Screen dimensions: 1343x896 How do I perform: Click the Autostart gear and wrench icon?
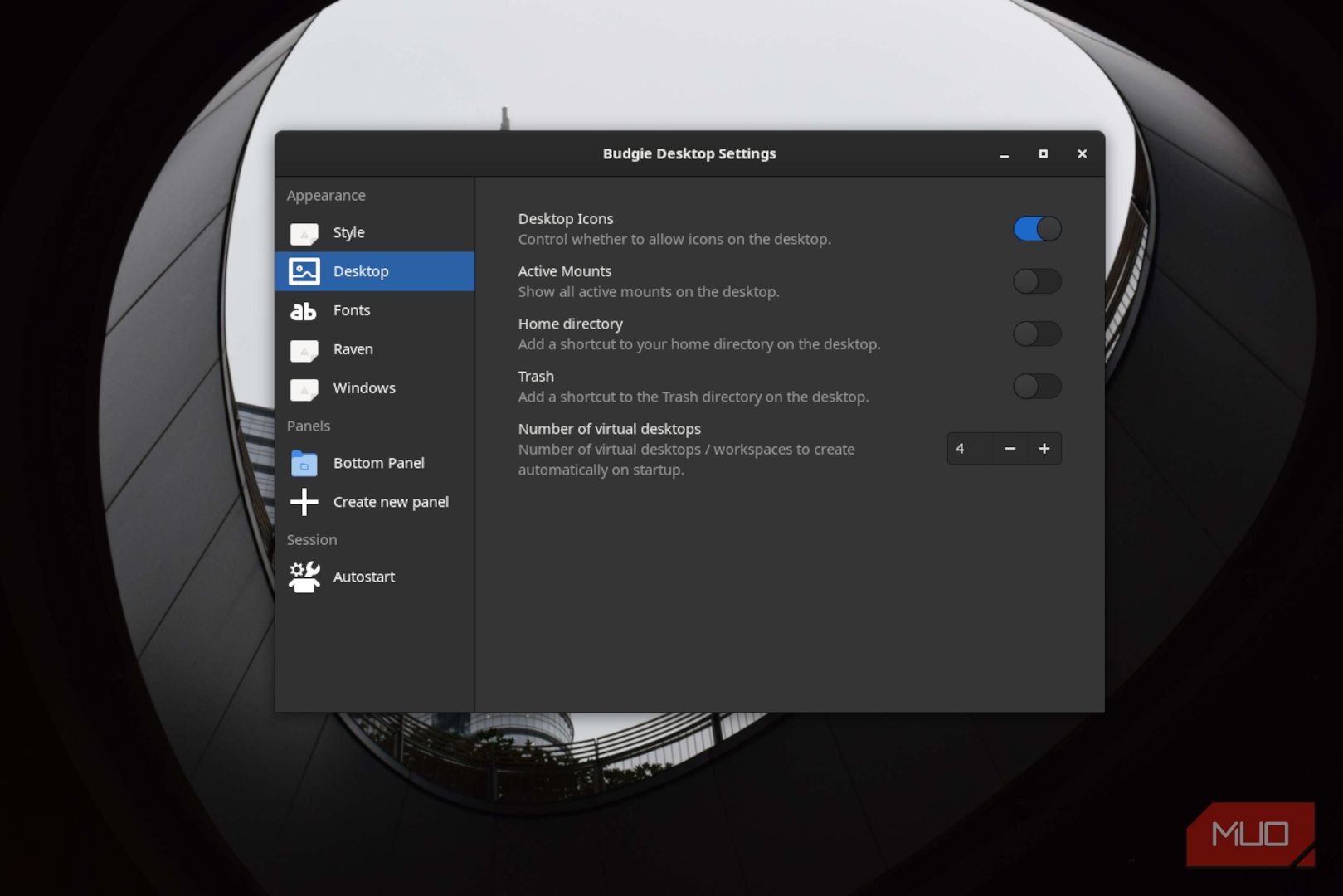click(304, 577)
